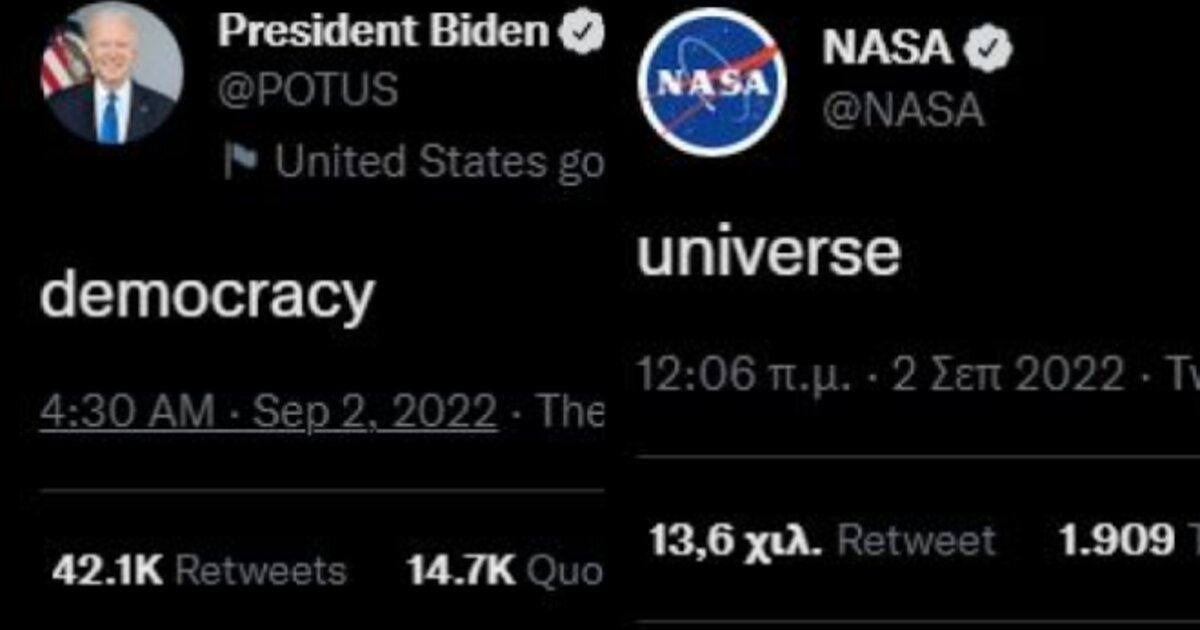View the 13,6 χιλ. Retweet list
The height and width of the screenshot is (630, 1200).
pos(822,540)
